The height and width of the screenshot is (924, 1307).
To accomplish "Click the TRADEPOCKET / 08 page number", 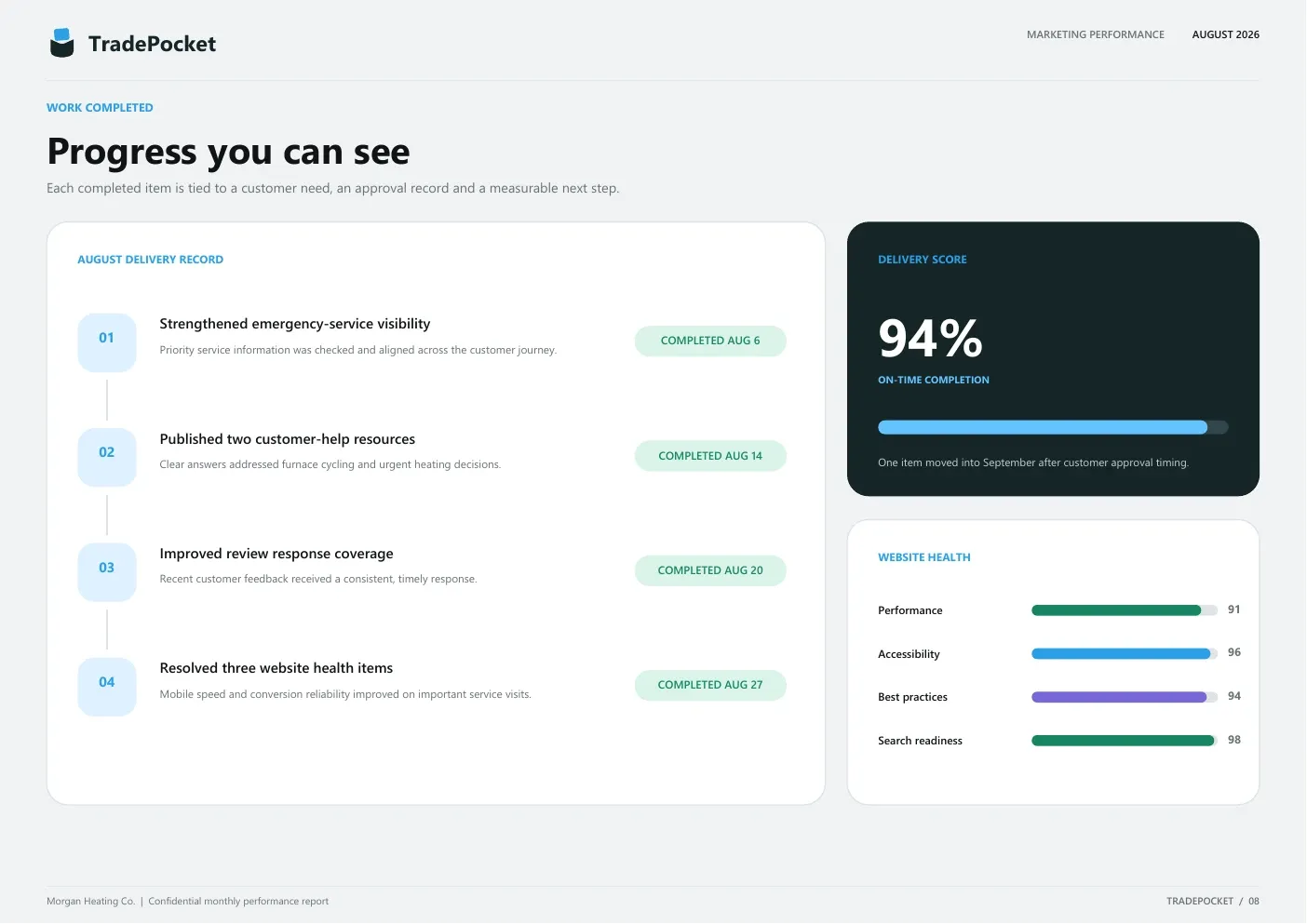I will pos(1213,901).
